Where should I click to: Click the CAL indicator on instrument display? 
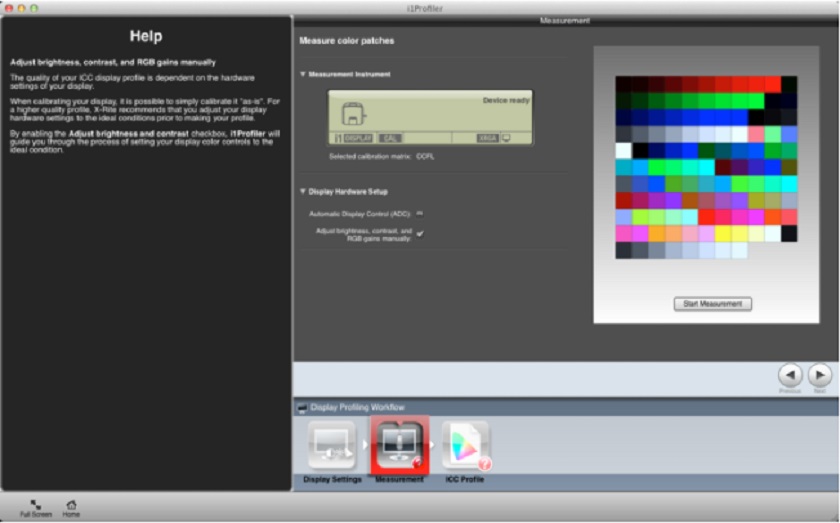click(390, 138)
